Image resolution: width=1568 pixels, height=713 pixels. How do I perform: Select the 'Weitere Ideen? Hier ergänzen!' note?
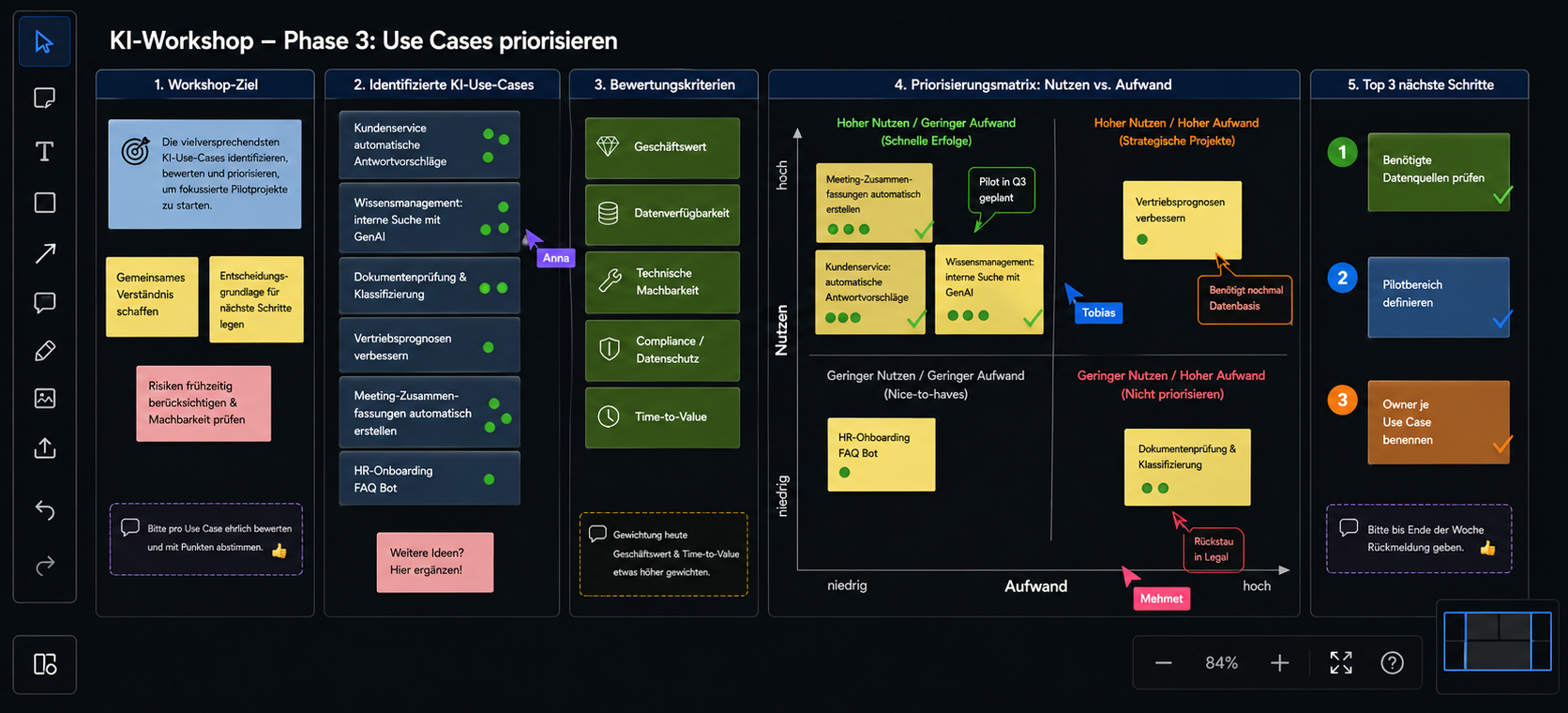pyautogui.click(x=435, y=562)
